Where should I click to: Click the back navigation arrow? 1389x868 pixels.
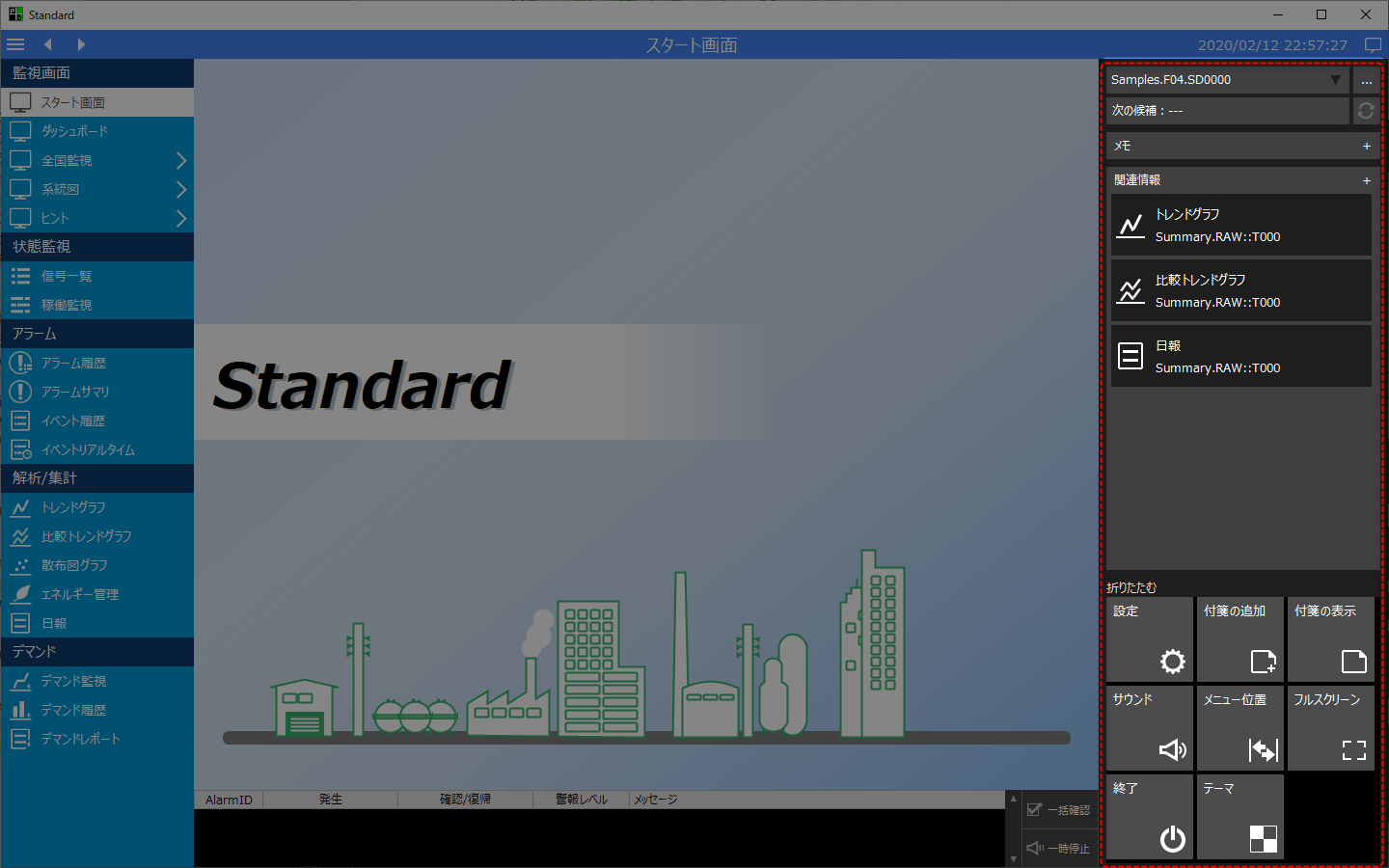47,44
